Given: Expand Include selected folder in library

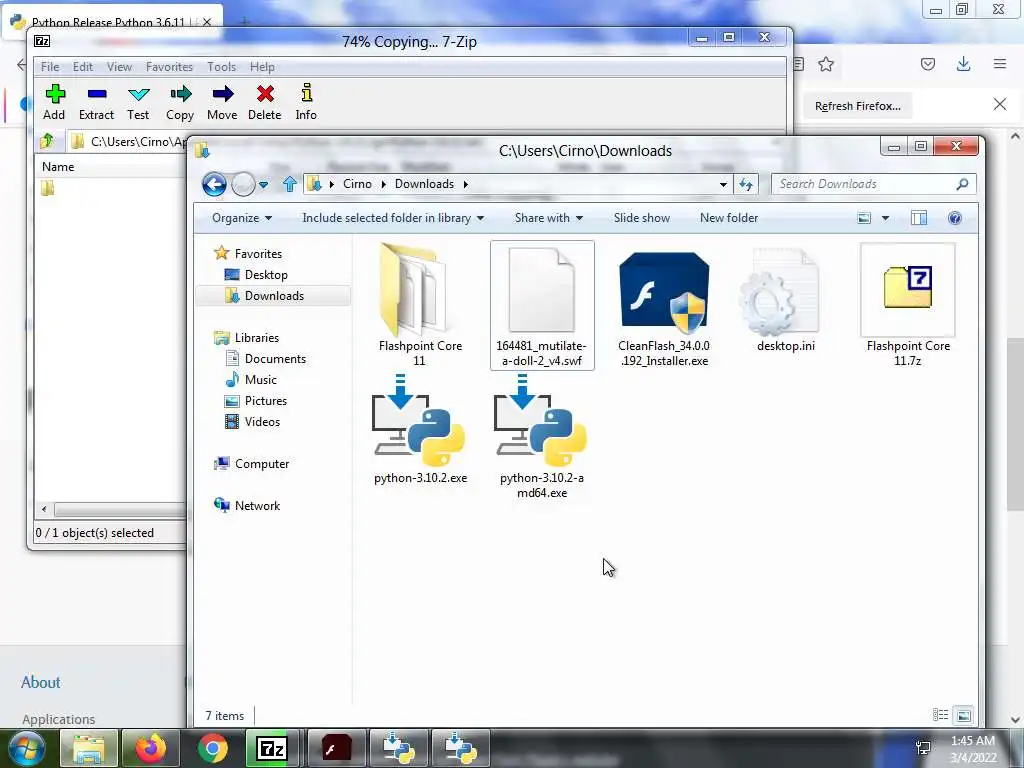Looking at the screenshot, I should 392,218.
